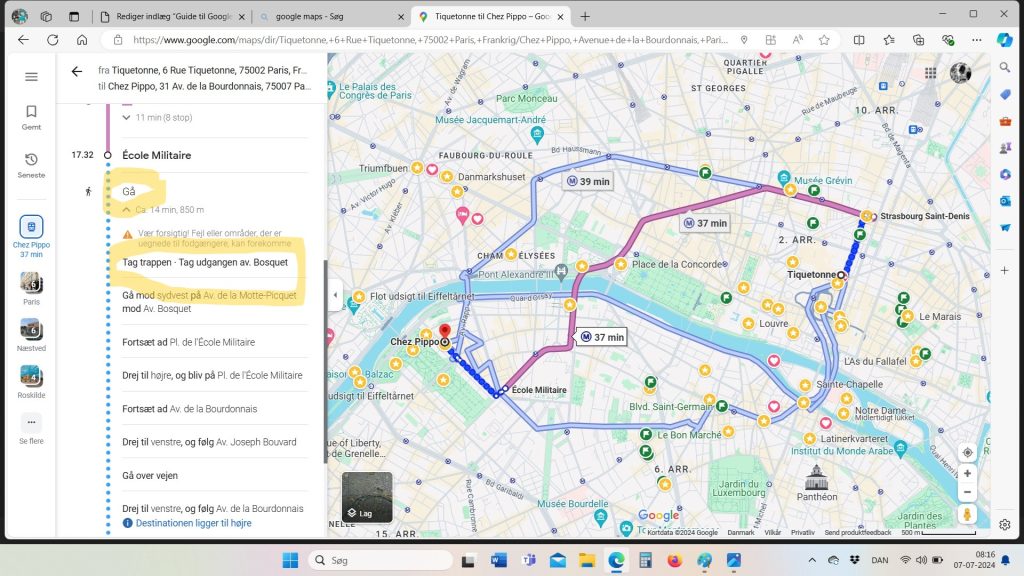Open Word from the Windows taskbar
Image resolution: width=1024 pixels, height=576 pixels.
coord(499,560)
